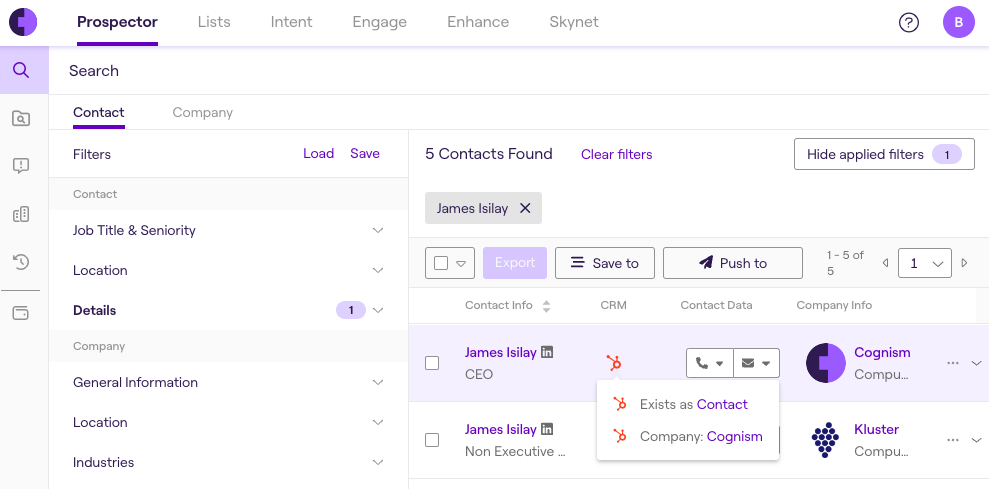Open the three-dots menu for the Kluster row
Viewport: 989px width, 489px height.
click(x=952, y=440)
